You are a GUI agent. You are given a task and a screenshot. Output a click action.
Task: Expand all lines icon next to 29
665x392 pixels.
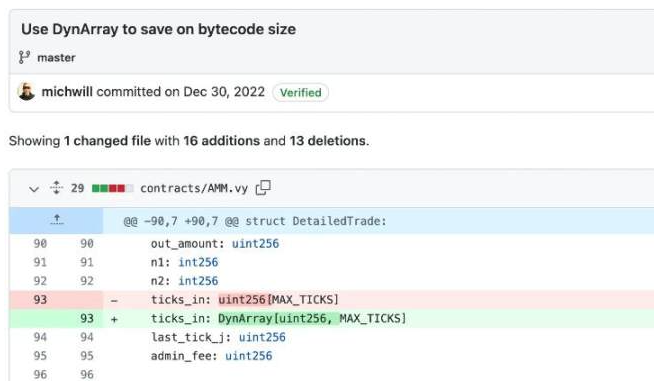(56, 188)
